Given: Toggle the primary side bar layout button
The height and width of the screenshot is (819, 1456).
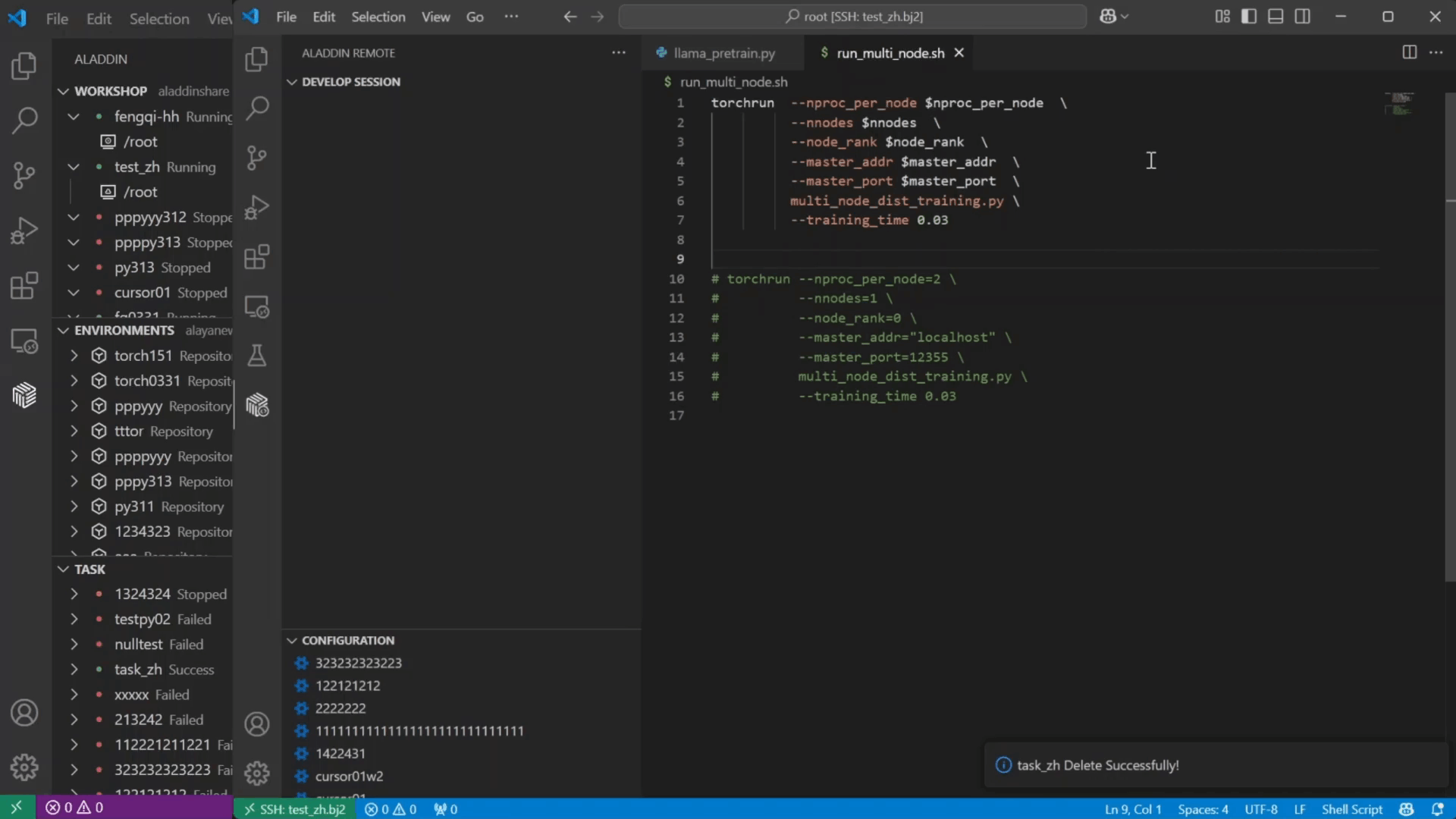Looking at the screenshot, I should point(1249,17).
